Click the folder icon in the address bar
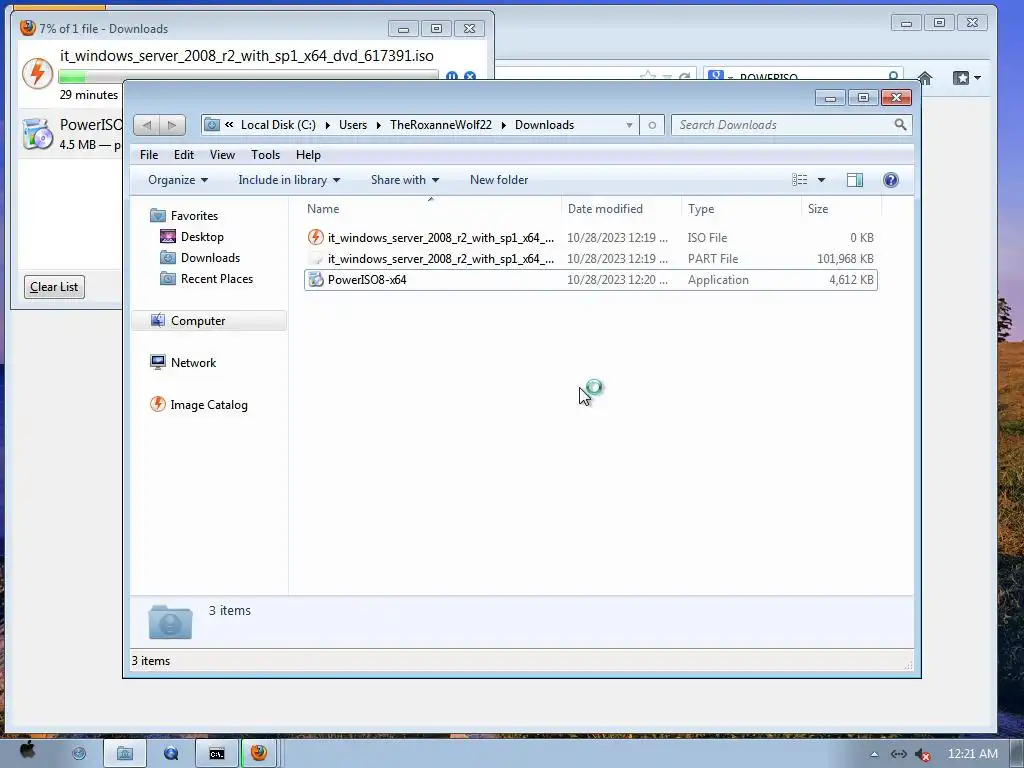The height and width of the screenshot is (768, 1024). [x=212, y=124]
